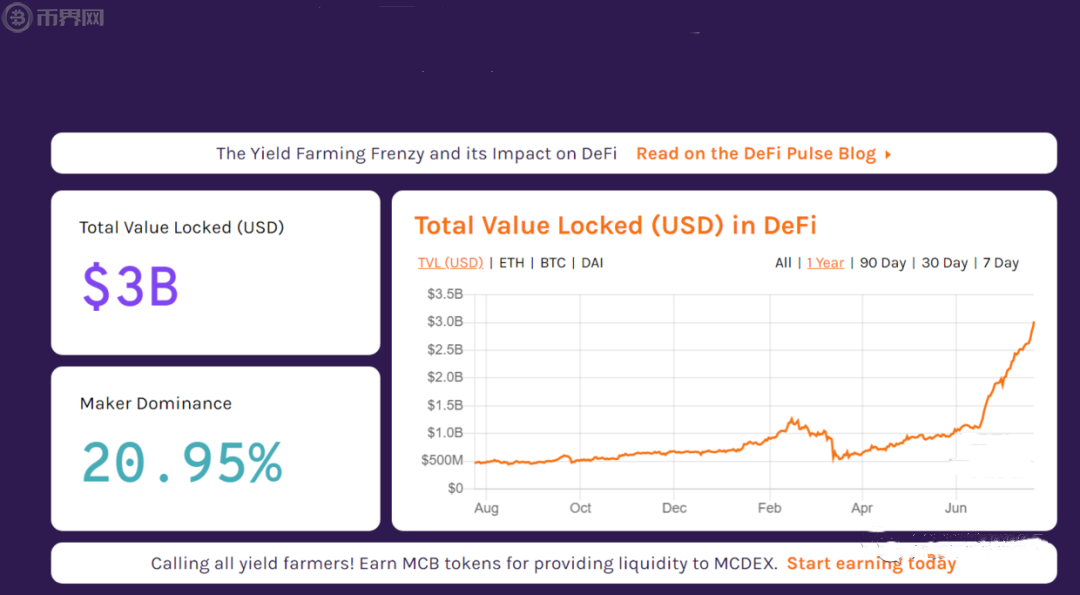Viewport: 1080px width, 595px height.
Task: Switch the chart to BTC
Action: (x=553, y=263)
